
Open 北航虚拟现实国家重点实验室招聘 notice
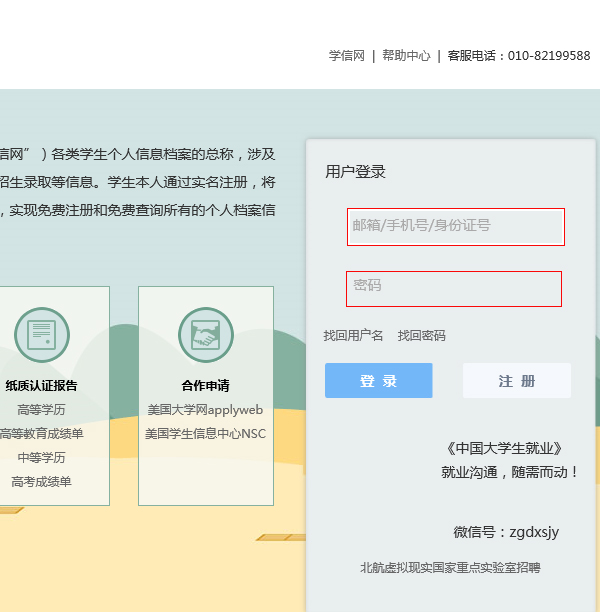pos(450,568)
